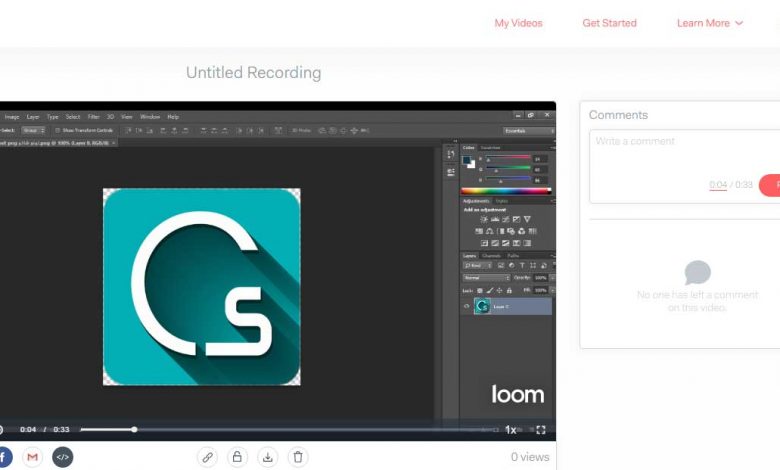780x470 pixels.
Task: Add a Curves adjustment
Action: (505, 219)
